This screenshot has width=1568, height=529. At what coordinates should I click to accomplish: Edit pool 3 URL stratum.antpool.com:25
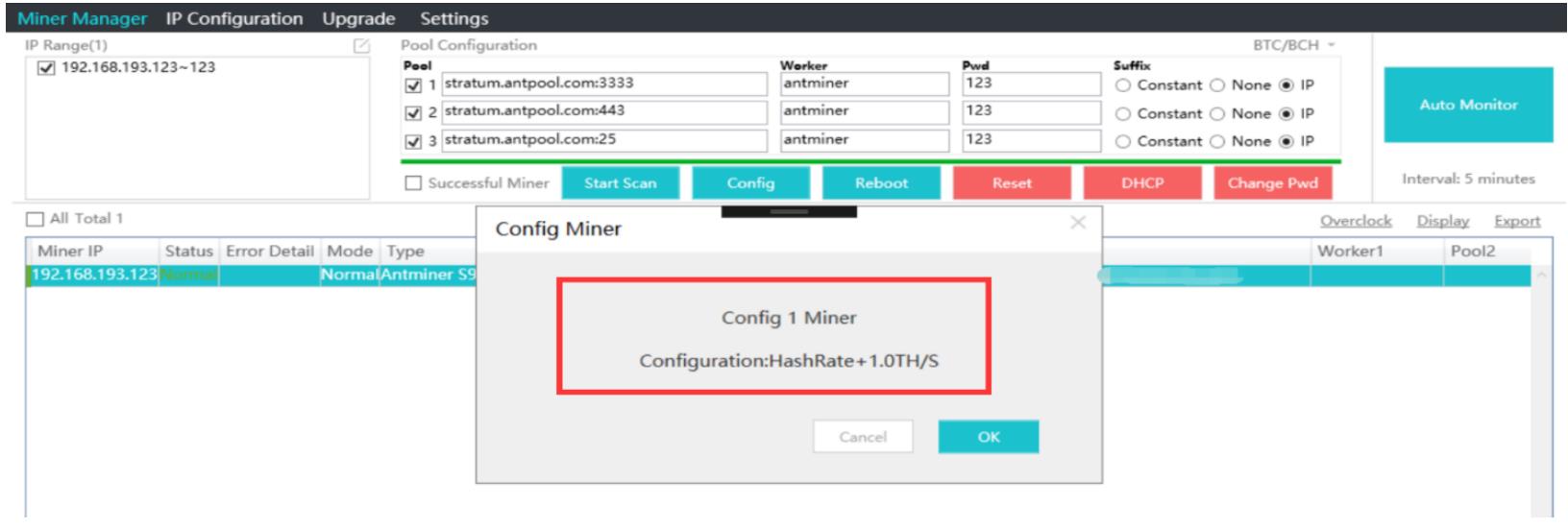pos(604,140)
